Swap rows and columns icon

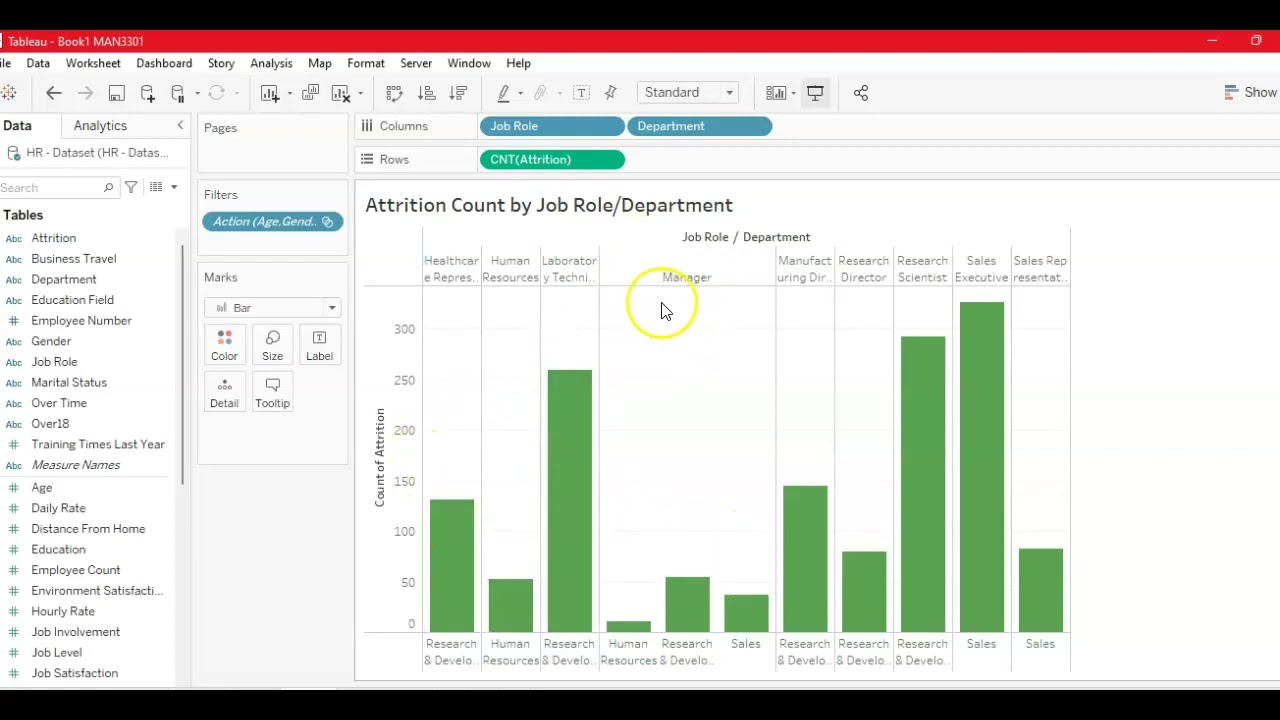[x=394, y=93]
